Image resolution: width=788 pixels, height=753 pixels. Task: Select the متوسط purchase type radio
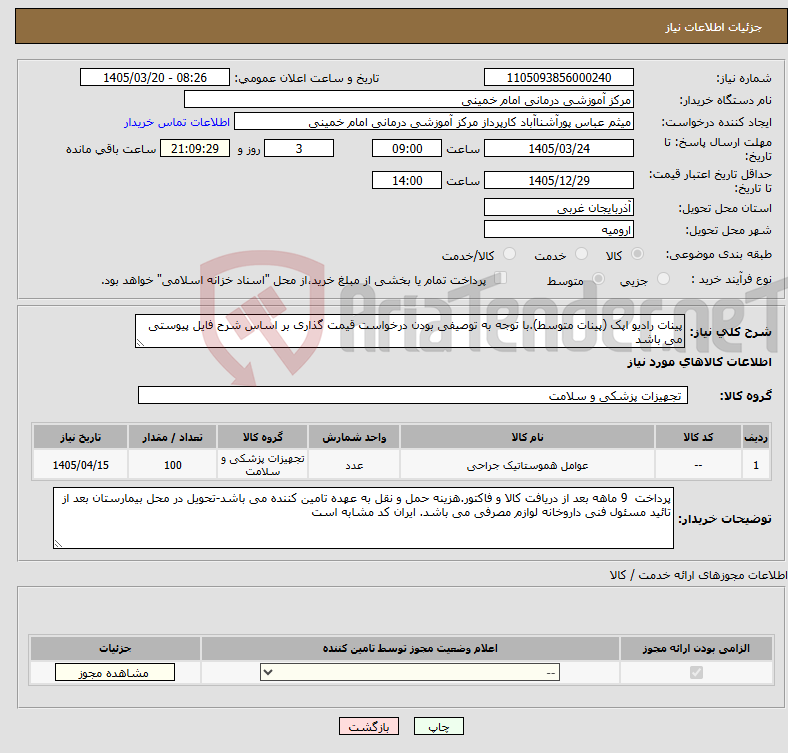(x=598, y=279)
